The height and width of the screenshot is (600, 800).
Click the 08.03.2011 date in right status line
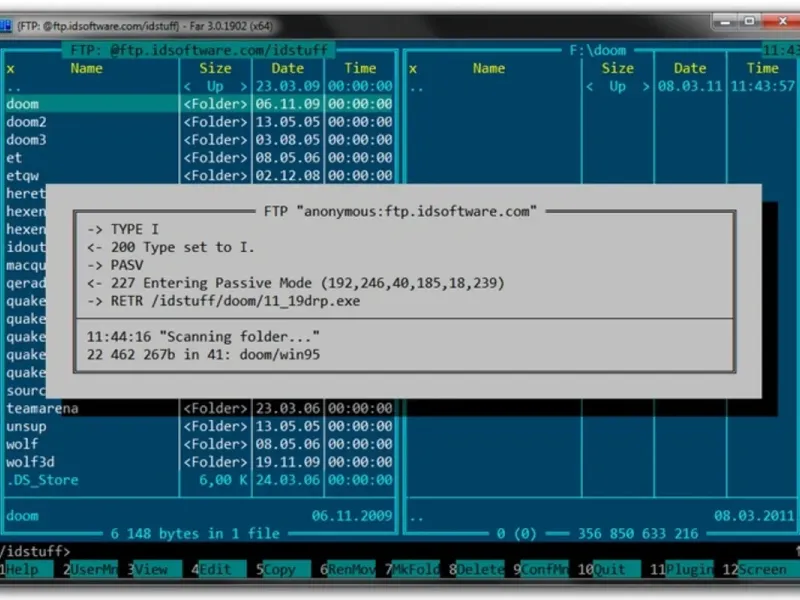click(x=754, y=516)
